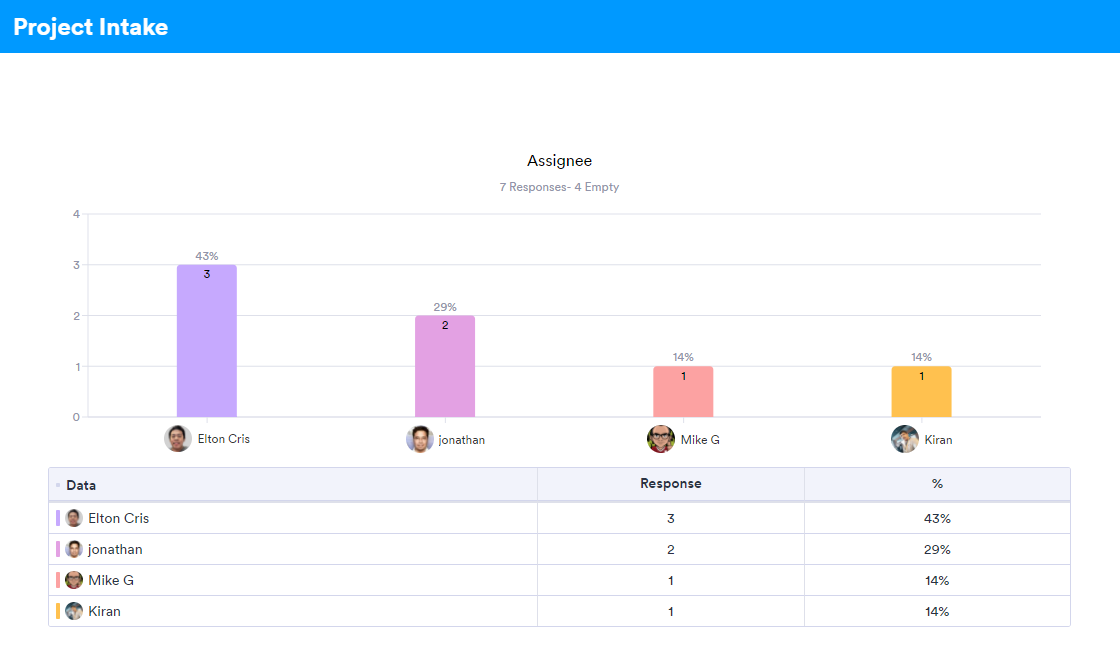Click Mike G's avatar in data table
1120x652 pixels.
tap(74, 580)
